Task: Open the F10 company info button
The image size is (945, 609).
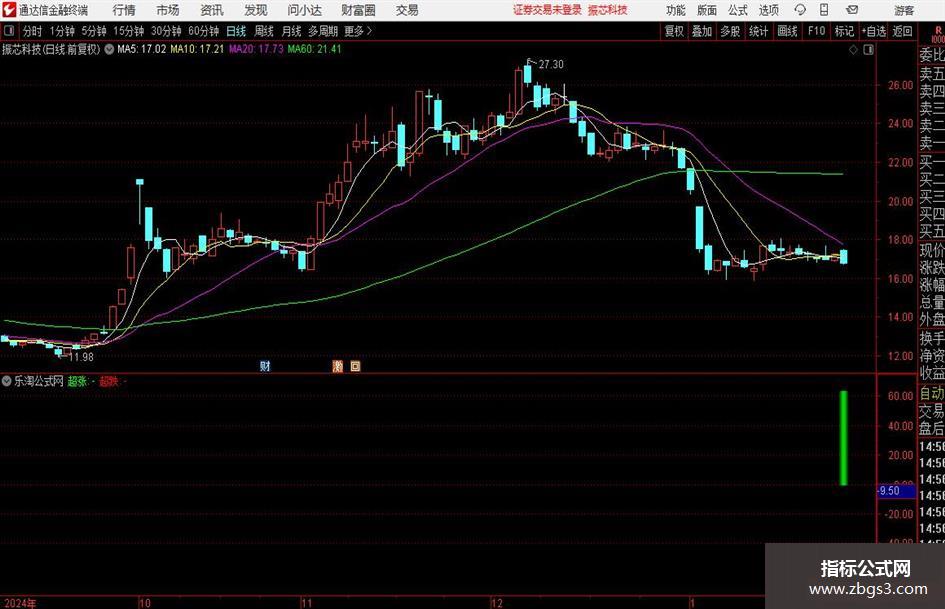Action: (x=816, y=31)
